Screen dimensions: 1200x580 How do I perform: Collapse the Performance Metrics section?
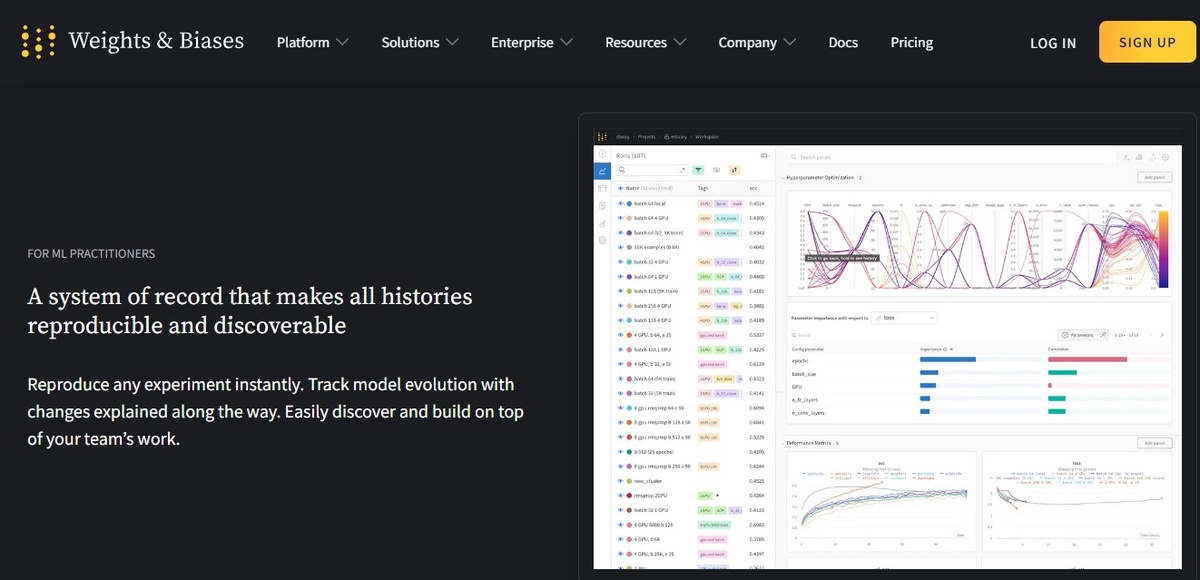click(x=783, y=442)
